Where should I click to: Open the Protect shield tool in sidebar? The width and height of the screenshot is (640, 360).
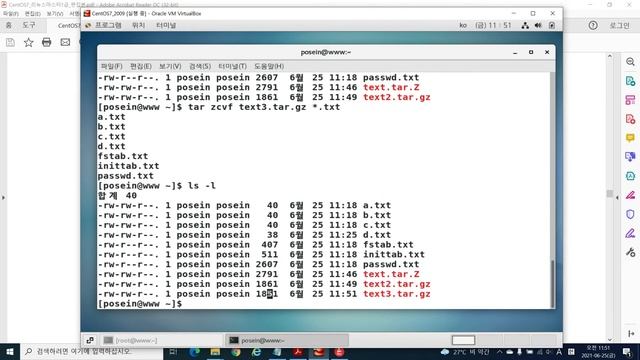(x=630, y=214)
